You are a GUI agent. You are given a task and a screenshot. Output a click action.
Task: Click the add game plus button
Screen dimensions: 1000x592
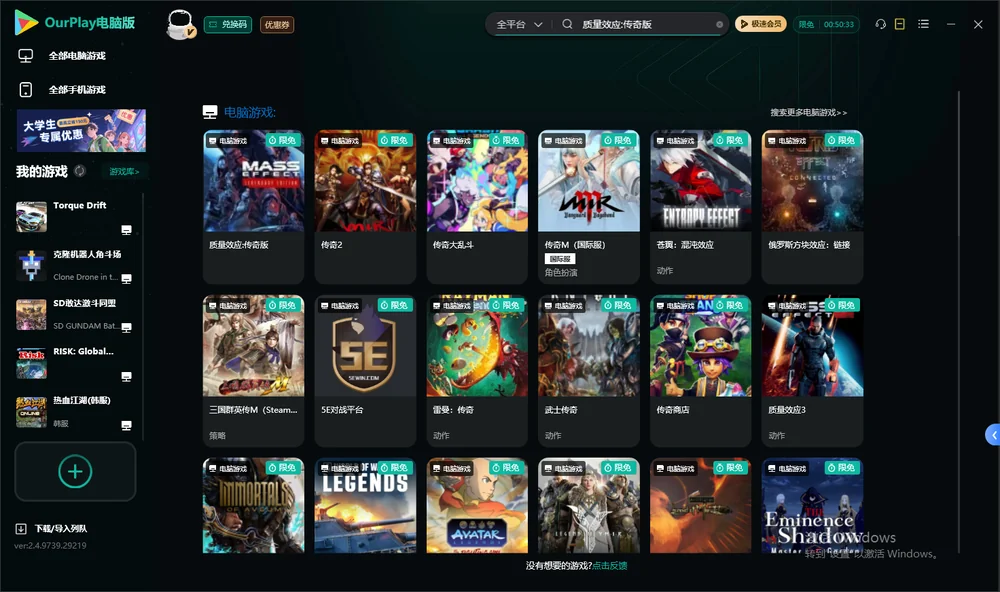75,471
